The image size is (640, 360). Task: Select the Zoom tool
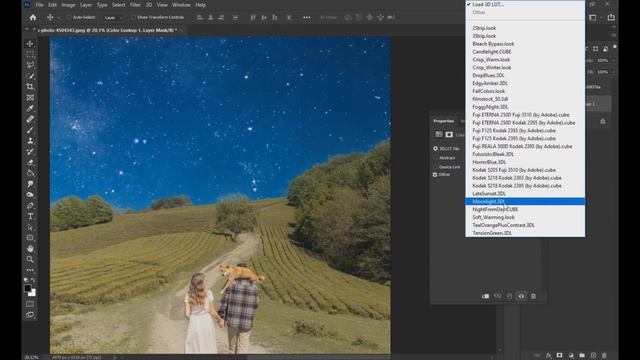[30, 259]
